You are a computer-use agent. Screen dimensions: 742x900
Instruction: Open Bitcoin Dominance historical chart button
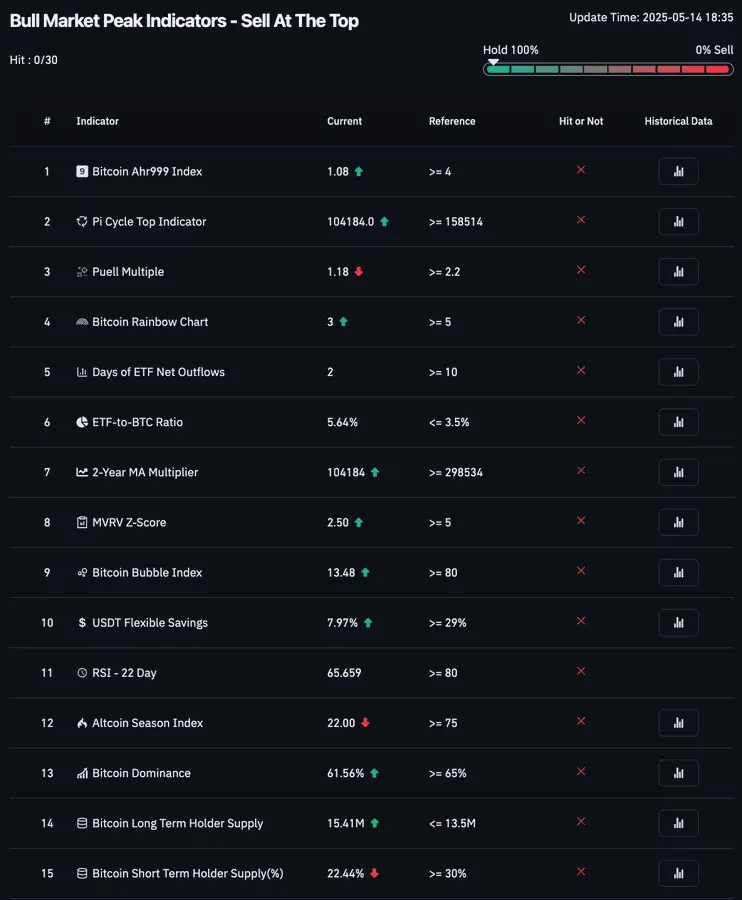pos(678,773)
